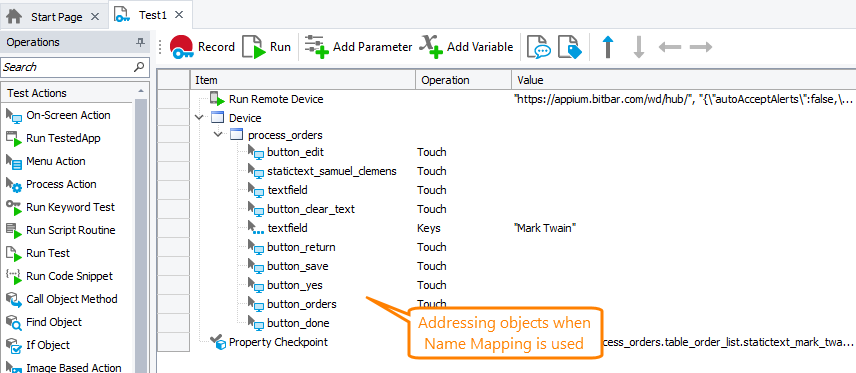
Task: Click the Operations search field
Action: point(74,67)
